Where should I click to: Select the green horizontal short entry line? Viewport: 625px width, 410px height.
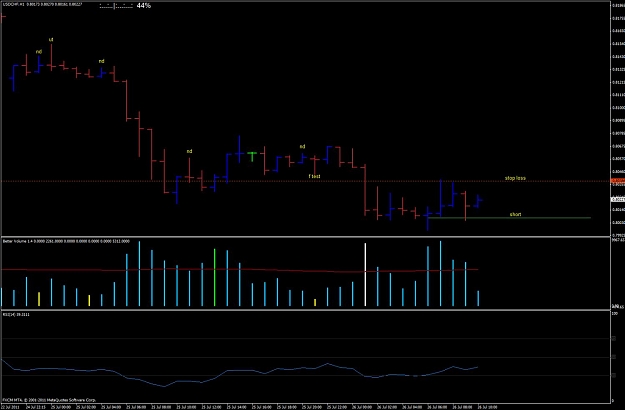click(509, 218)
